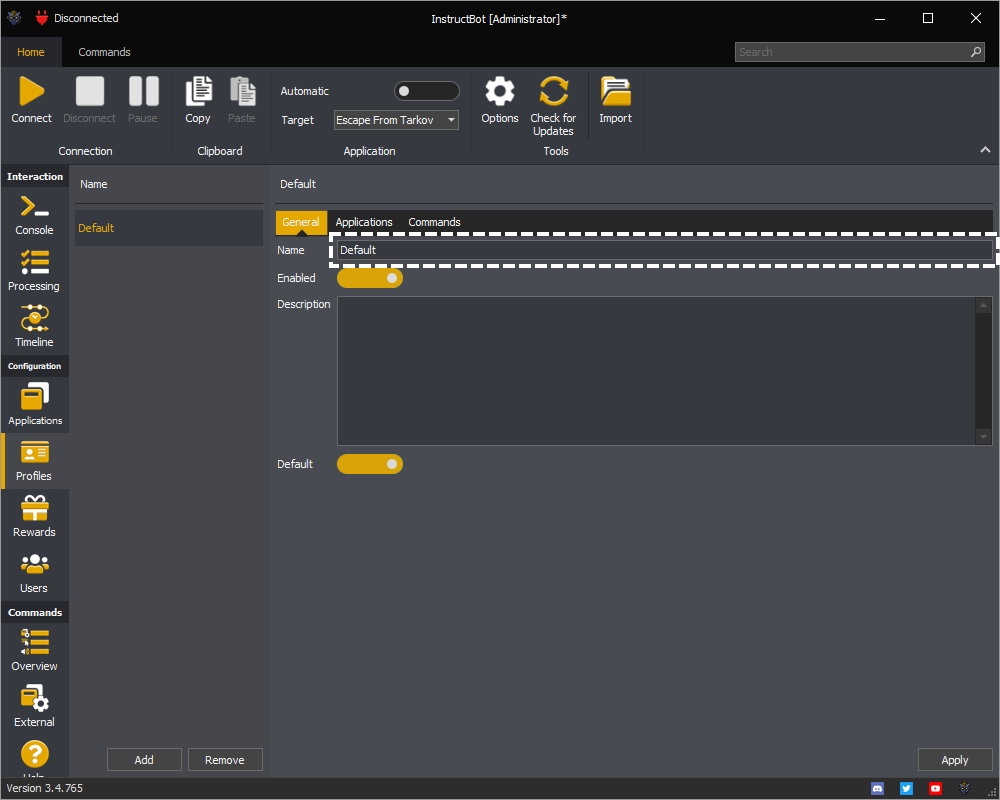This screenshot has height=800, width=1000.
Task: Toggle the Enabled profile switch
Action: pos(370,278)
